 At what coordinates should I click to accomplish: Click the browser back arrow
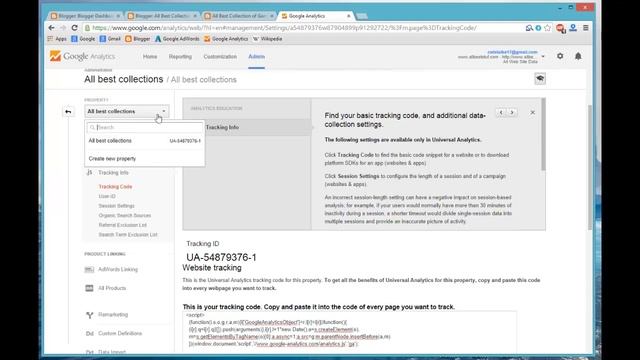[51, 28]
